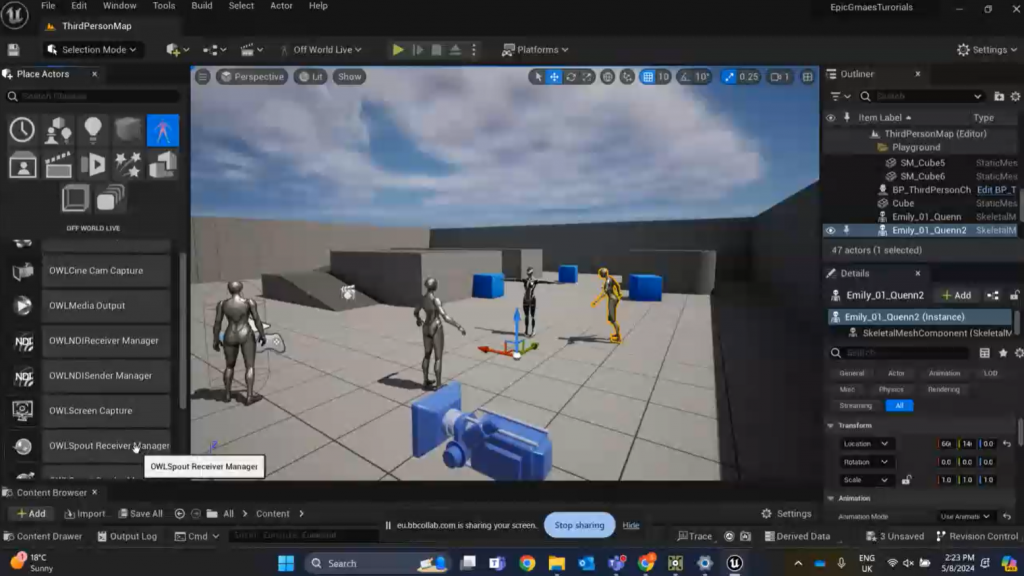Open the File menu
The image size is (1024, 576).
click(x=48, y=6)
